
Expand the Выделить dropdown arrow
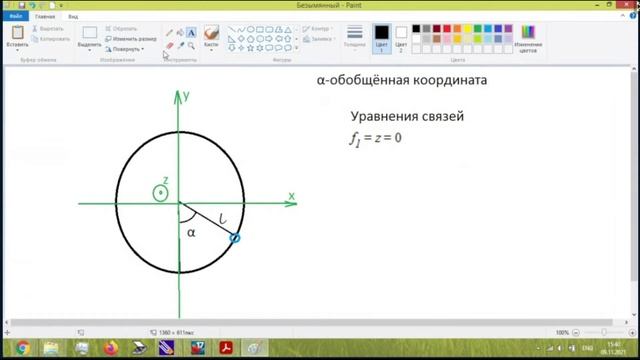[89, 50]
